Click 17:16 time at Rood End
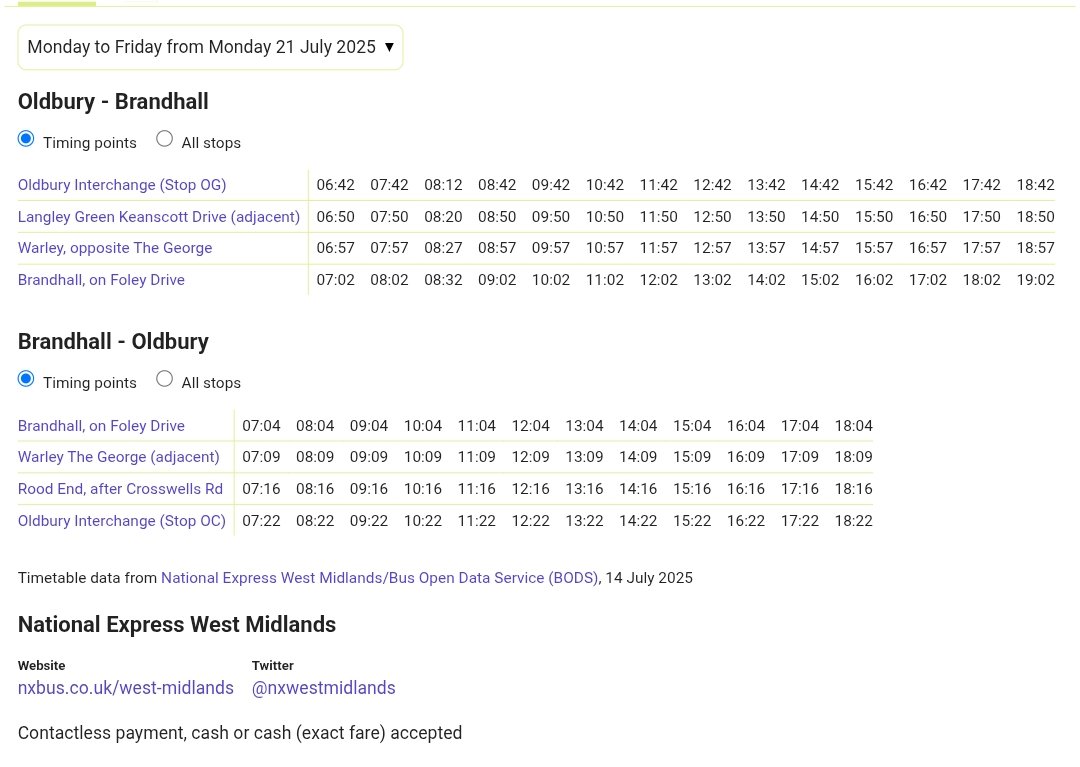This screenshot has height=767, width=1080. click(x=800, y=489)
